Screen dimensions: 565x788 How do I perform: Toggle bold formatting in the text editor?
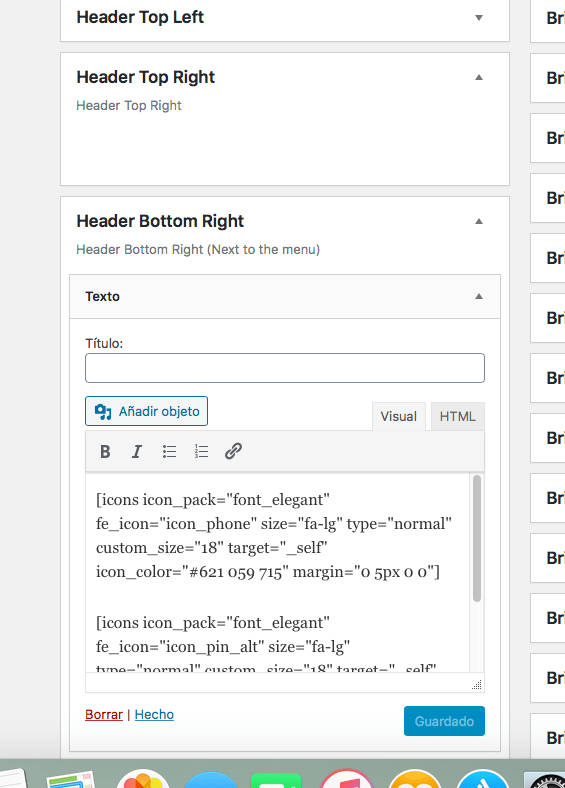click(105, 451)
